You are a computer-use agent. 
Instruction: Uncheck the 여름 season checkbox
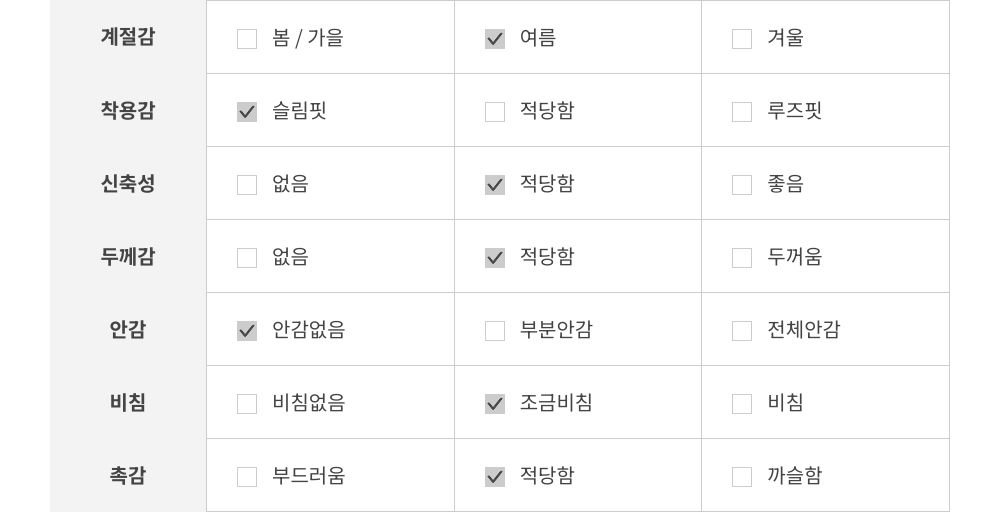tap(495, 39)
